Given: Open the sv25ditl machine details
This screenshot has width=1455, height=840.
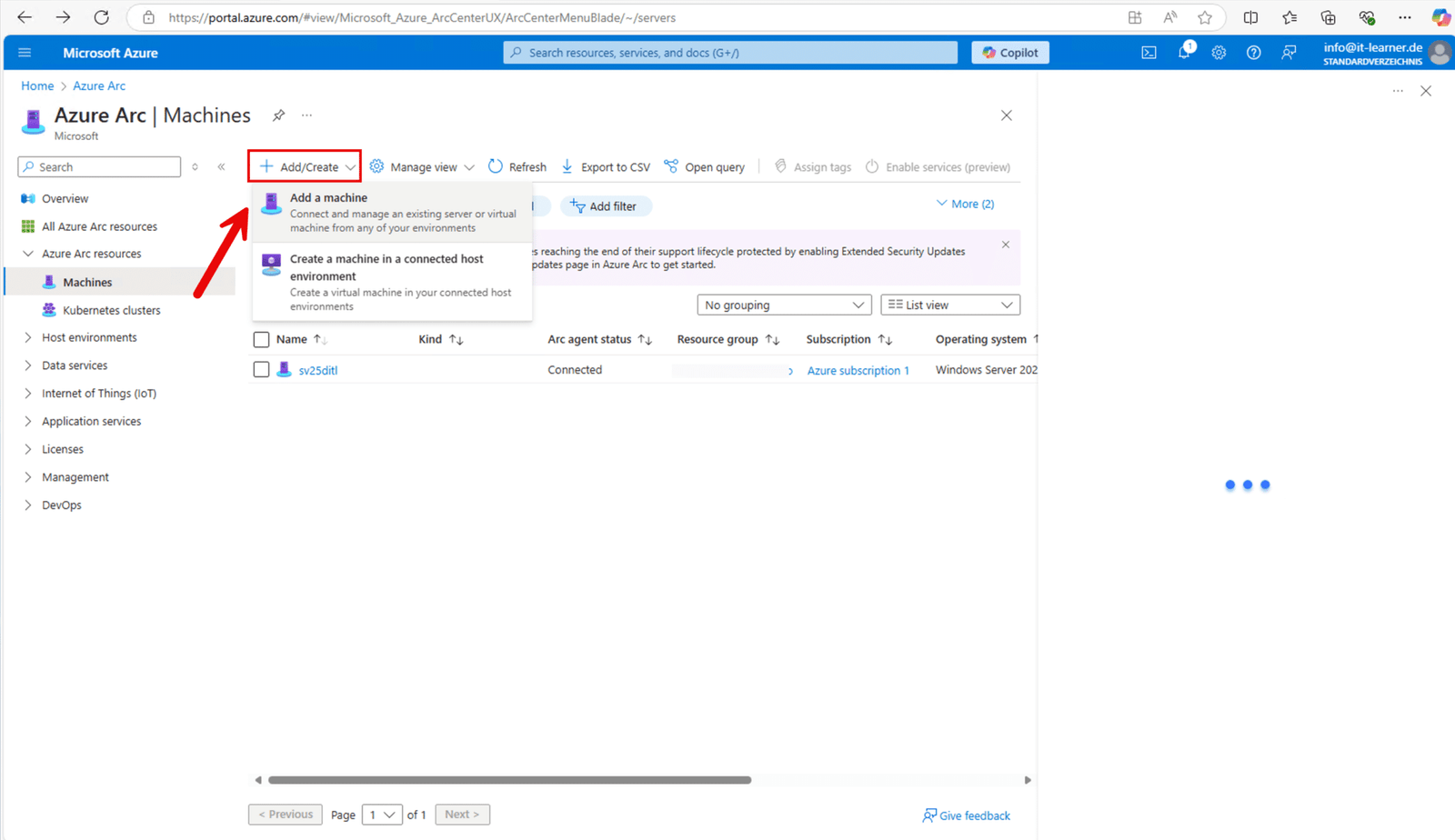Looking at the screenshot, I should [317, 369].
